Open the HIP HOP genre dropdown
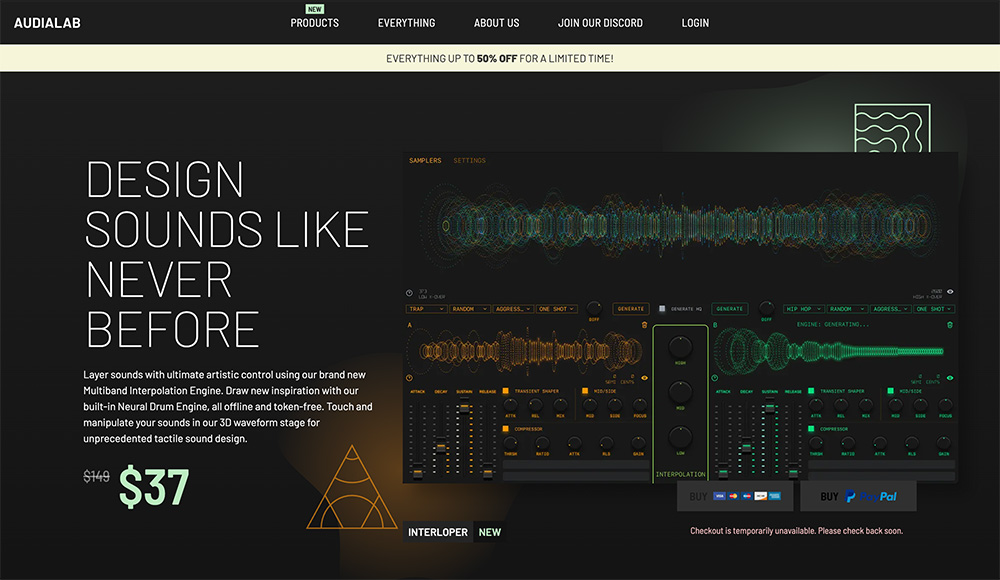 (x=804, y=309)
